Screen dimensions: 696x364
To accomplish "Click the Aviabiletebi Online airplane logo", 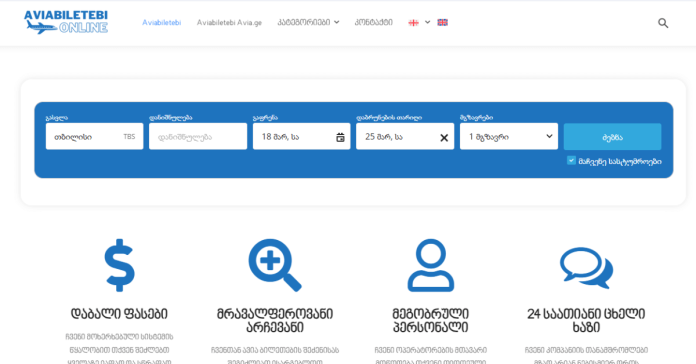I will tap(66, 22).
